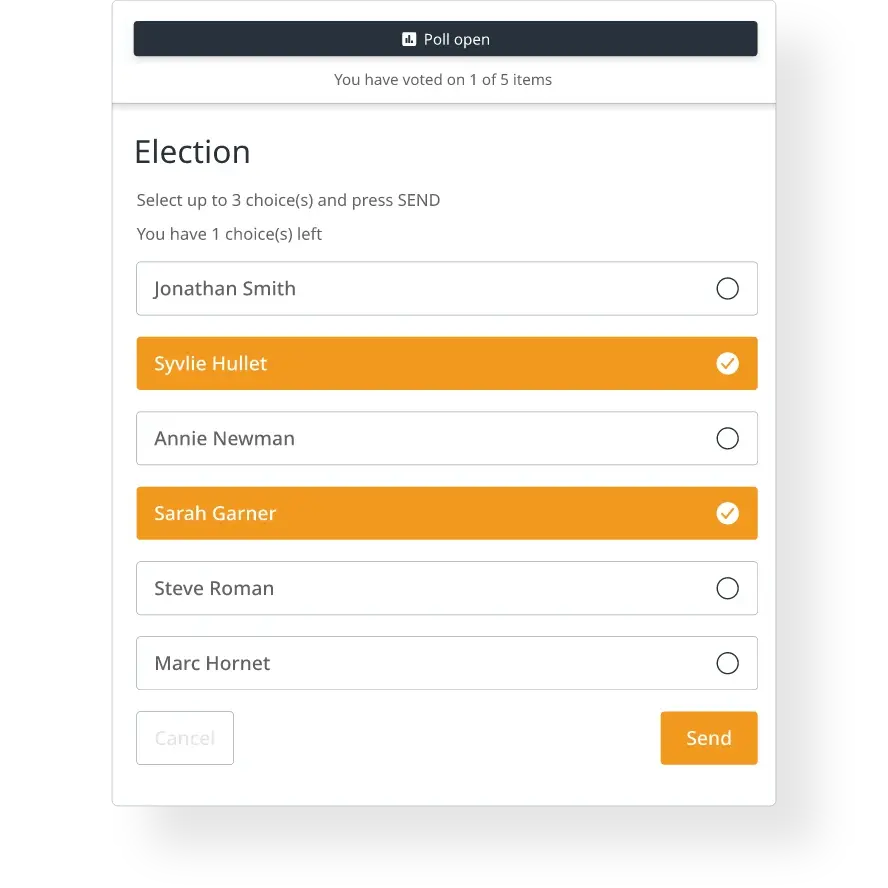Deselect the Syvlie Hullet choice
Screen dimensions: 888x888
click(446, 363)
